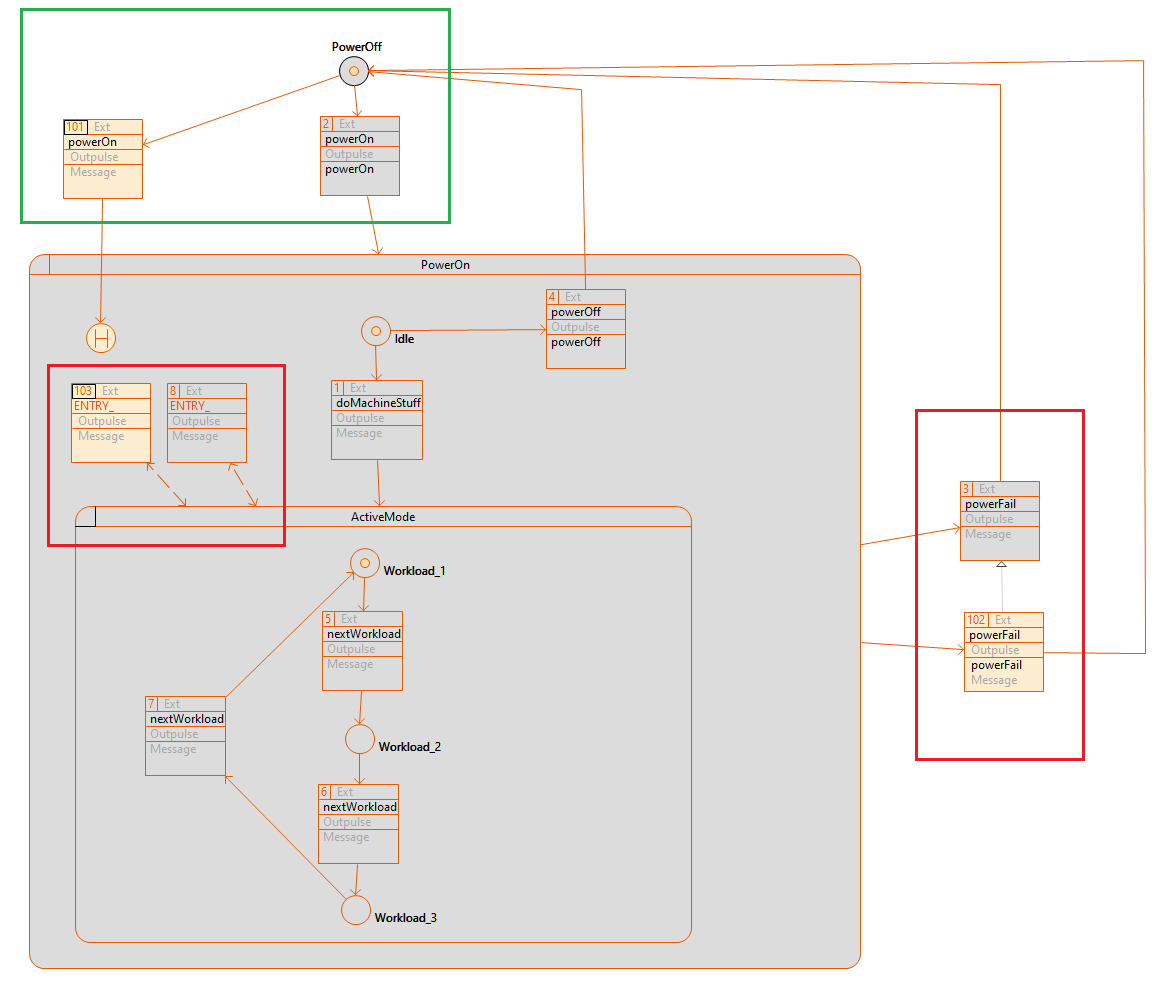Select the Idle state circle
This screenshot has width=1162, height=989.
click(x=375, y=331)
